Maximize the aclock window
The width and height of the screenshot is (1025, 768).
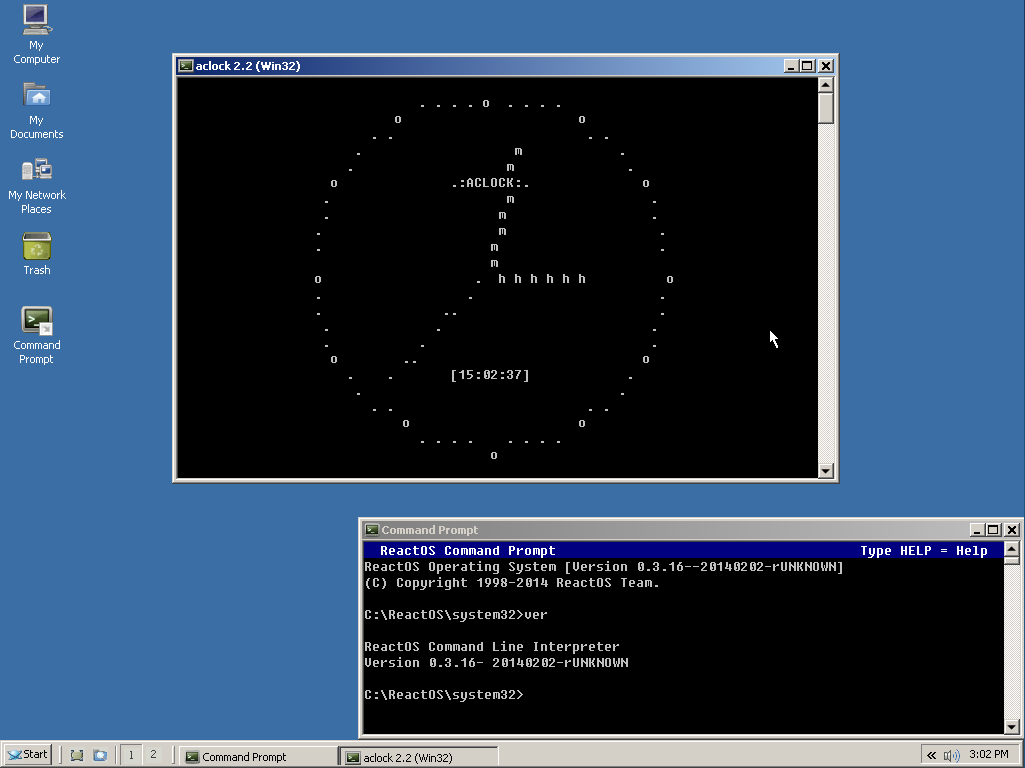[807, 66]
